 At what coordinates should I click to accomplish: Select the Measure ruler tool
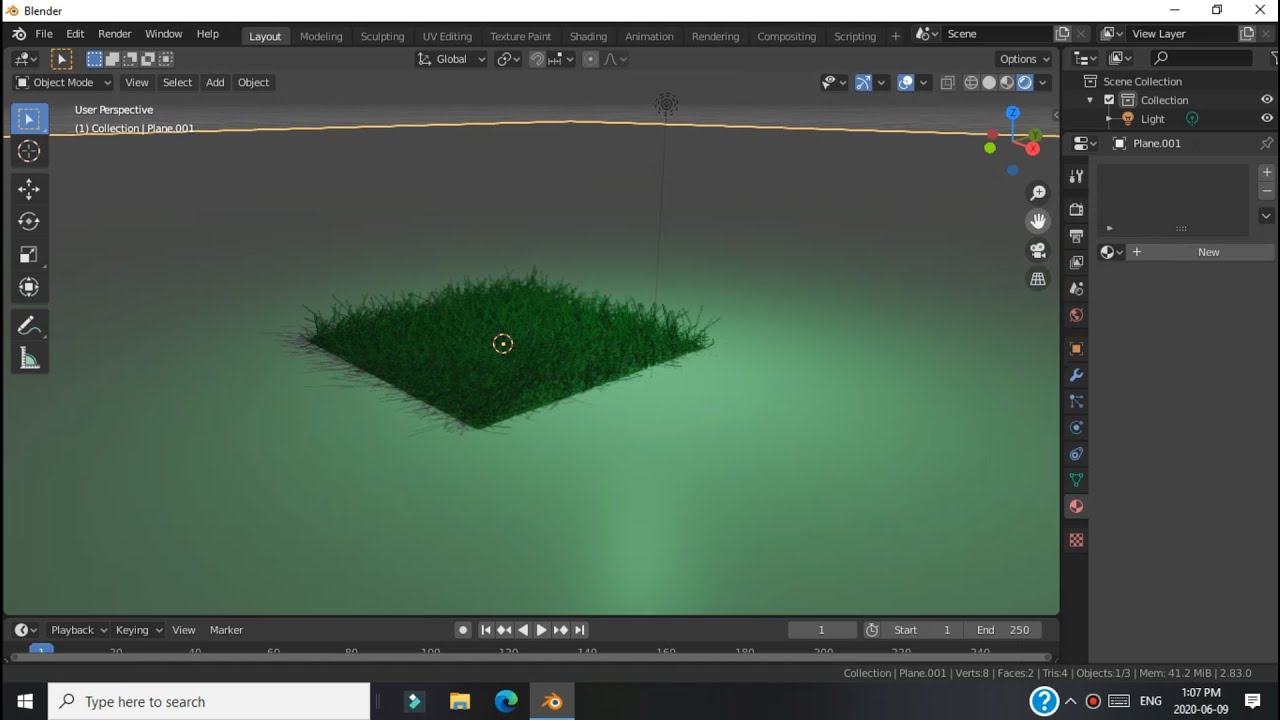(29, 359)
